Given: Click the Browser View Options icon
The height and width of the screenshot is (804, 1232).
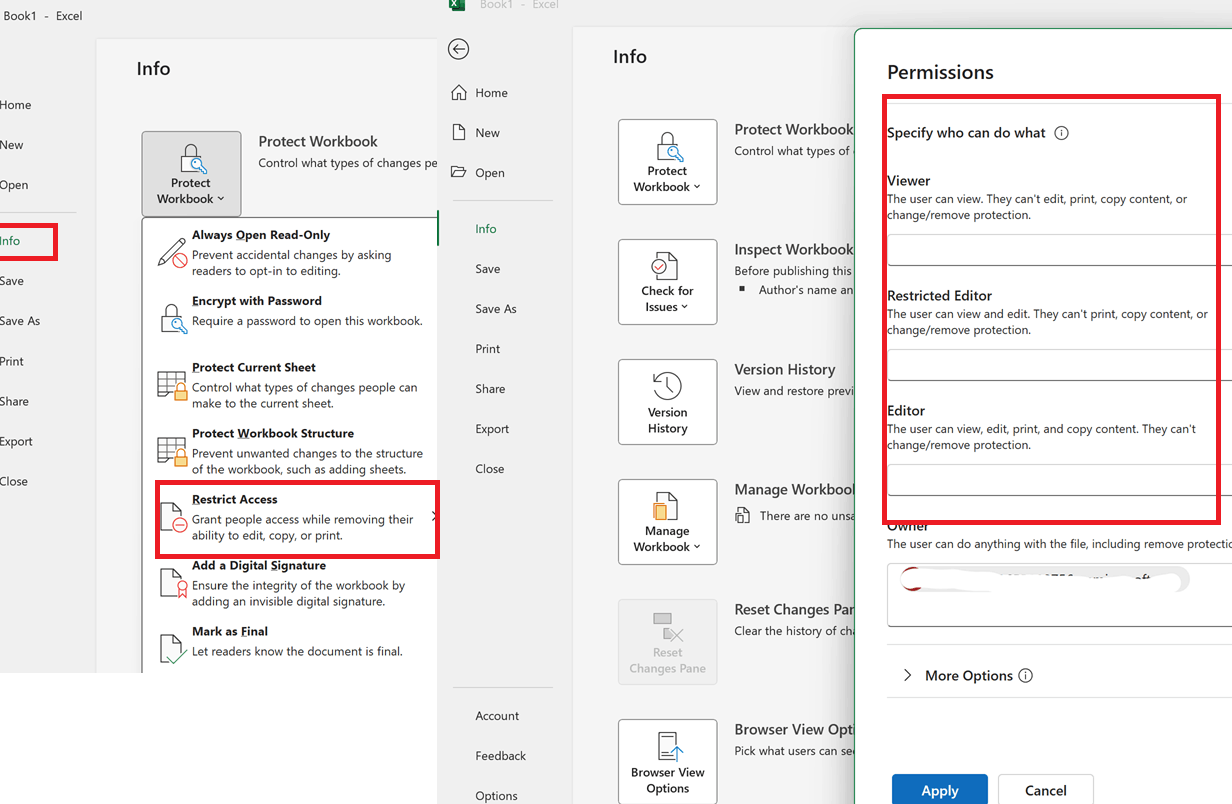Looking at the screenshot, I should (x=667, y=761).
